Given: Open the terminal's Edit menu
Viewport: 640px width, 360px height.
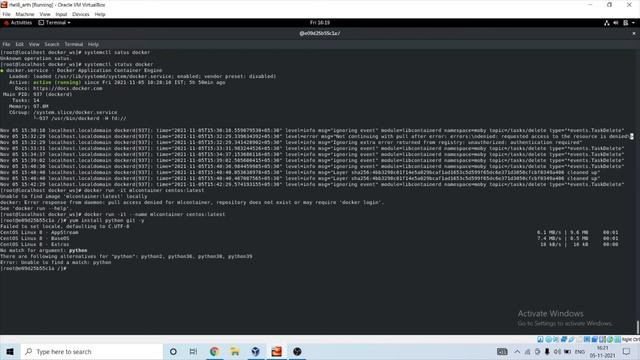Looking at the screenshot, I should [19, 44].
